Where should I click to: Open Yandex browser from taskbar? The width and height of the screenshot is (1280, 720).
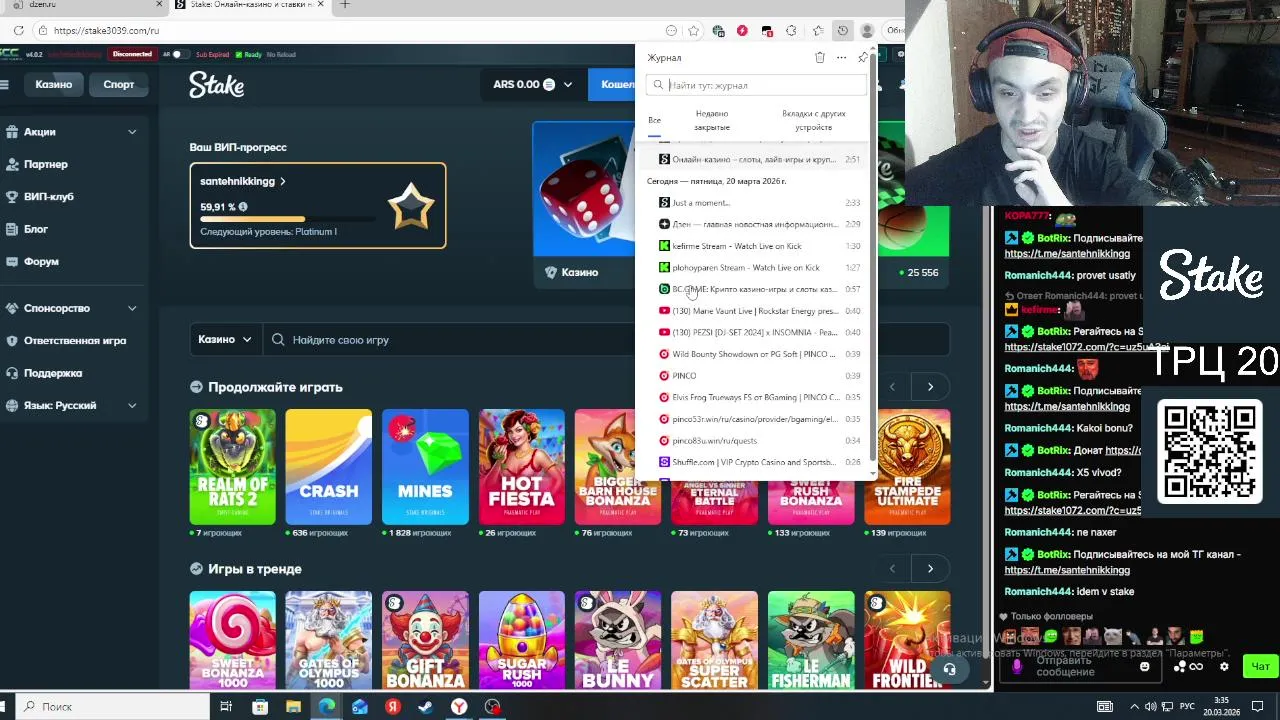tap(458, 706)
